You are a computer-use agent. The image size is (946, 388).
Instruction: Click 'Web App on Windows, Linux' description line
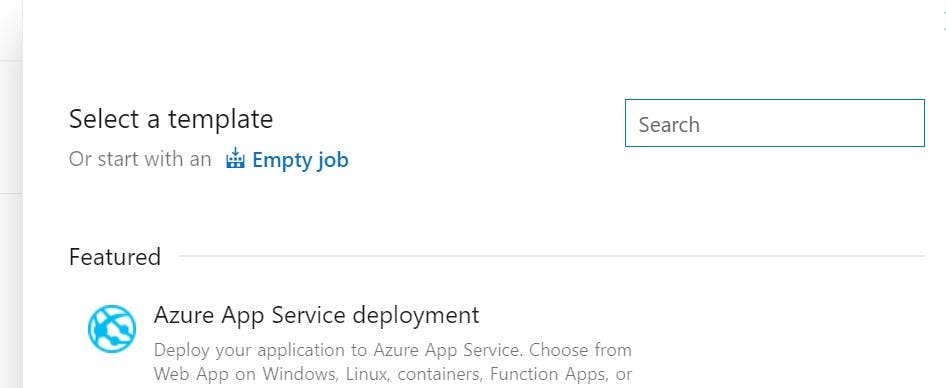coord(393,374)
